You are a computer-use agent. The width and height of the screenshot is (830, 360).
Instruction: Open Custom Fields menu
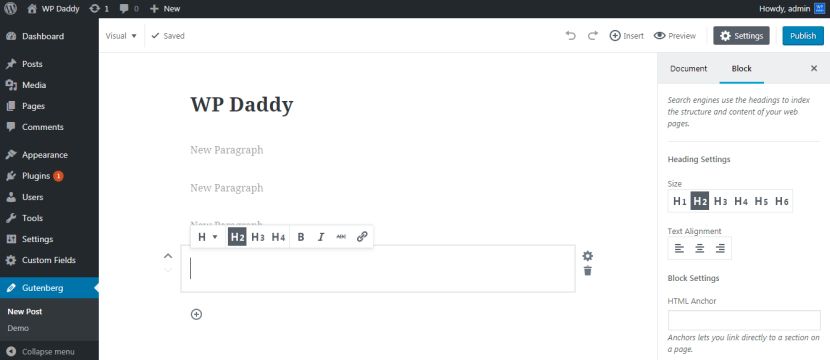(x=49, y=260)
